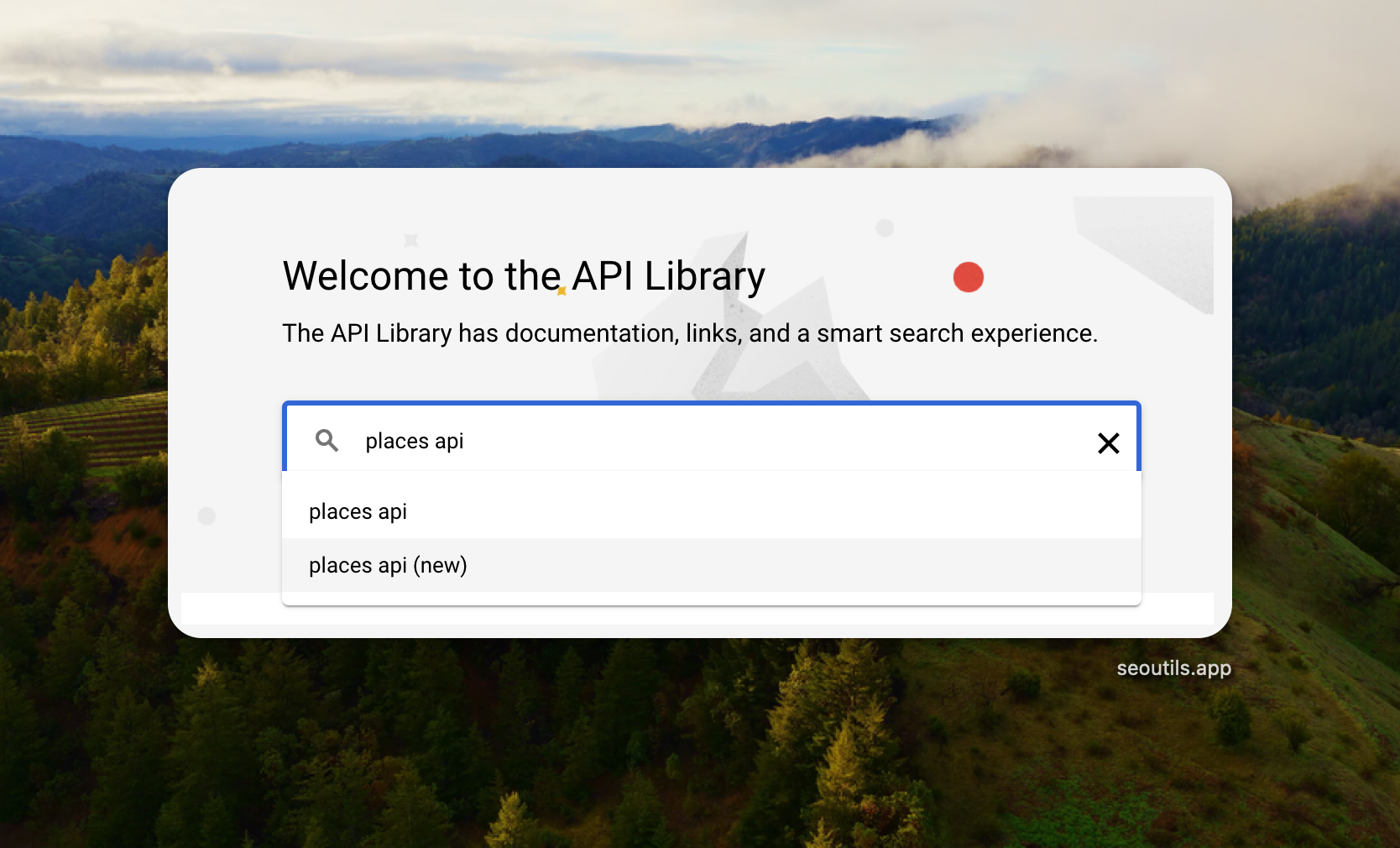
Task: Click the API Library description subtitle text
Action: point(689,333)
